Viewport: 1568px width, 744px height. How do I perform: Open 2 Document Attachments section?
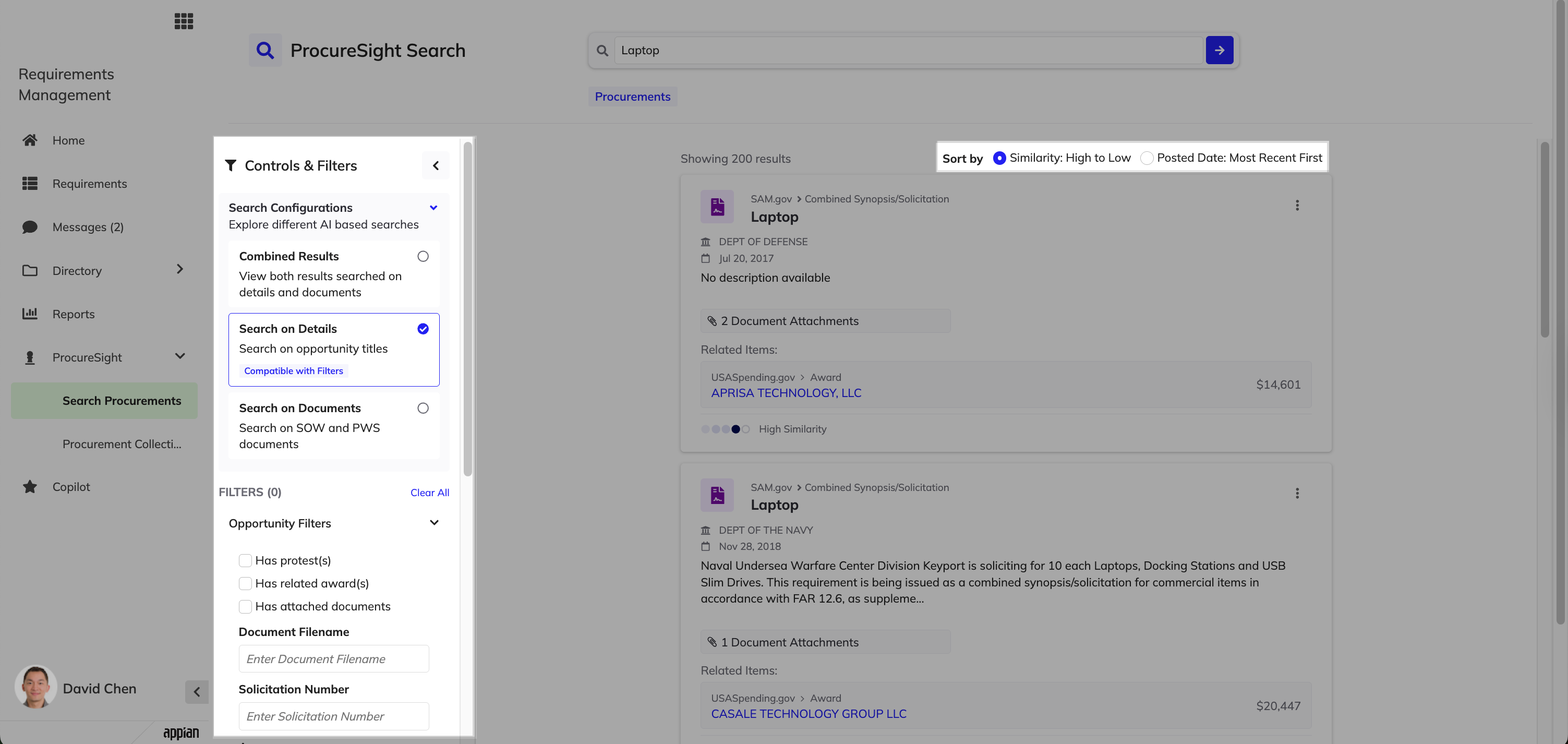pyautogui.click(x=825, y=321)
